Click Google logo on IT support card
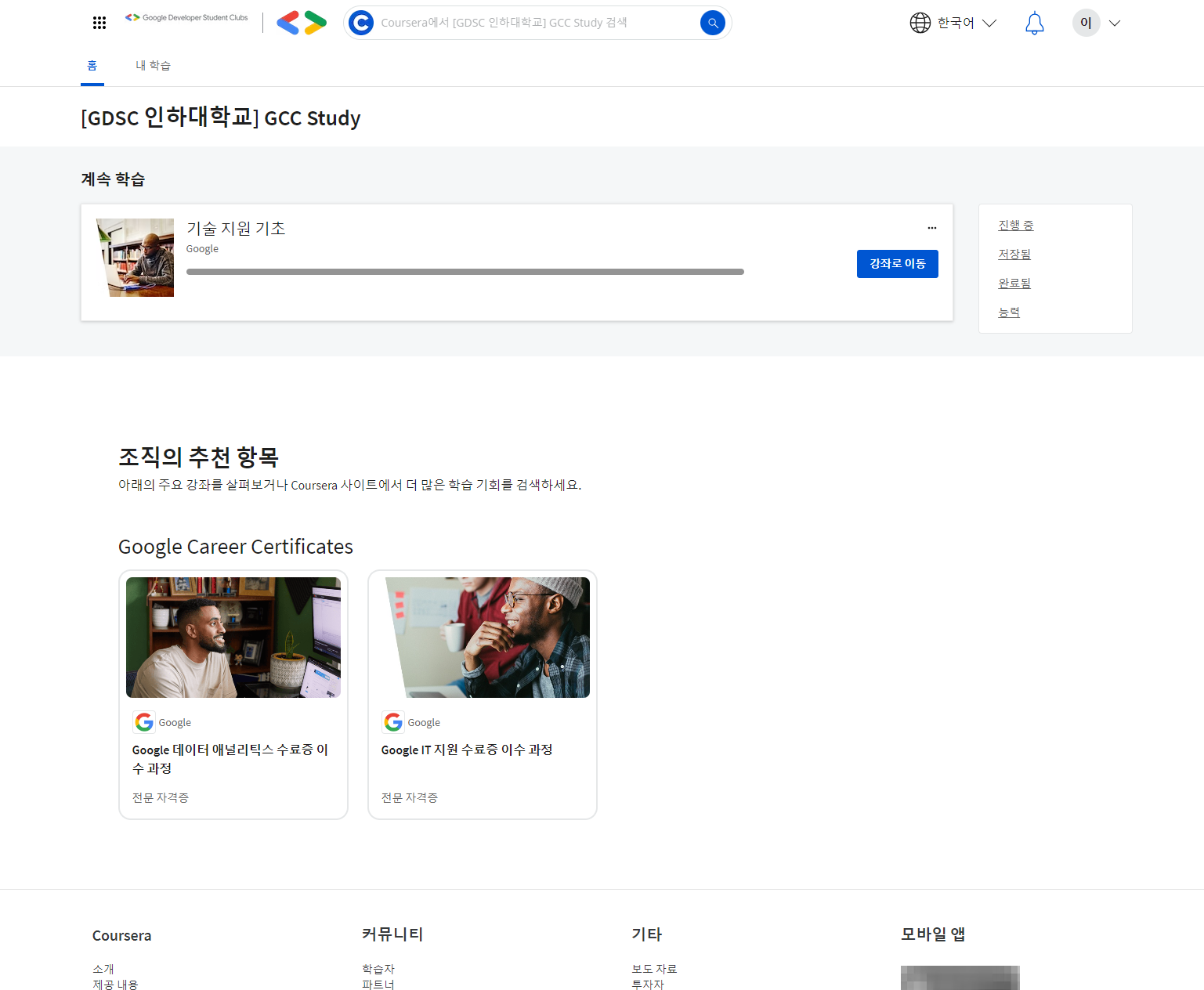The width and height of the screenshot is (1204, 990). [393, 722]
